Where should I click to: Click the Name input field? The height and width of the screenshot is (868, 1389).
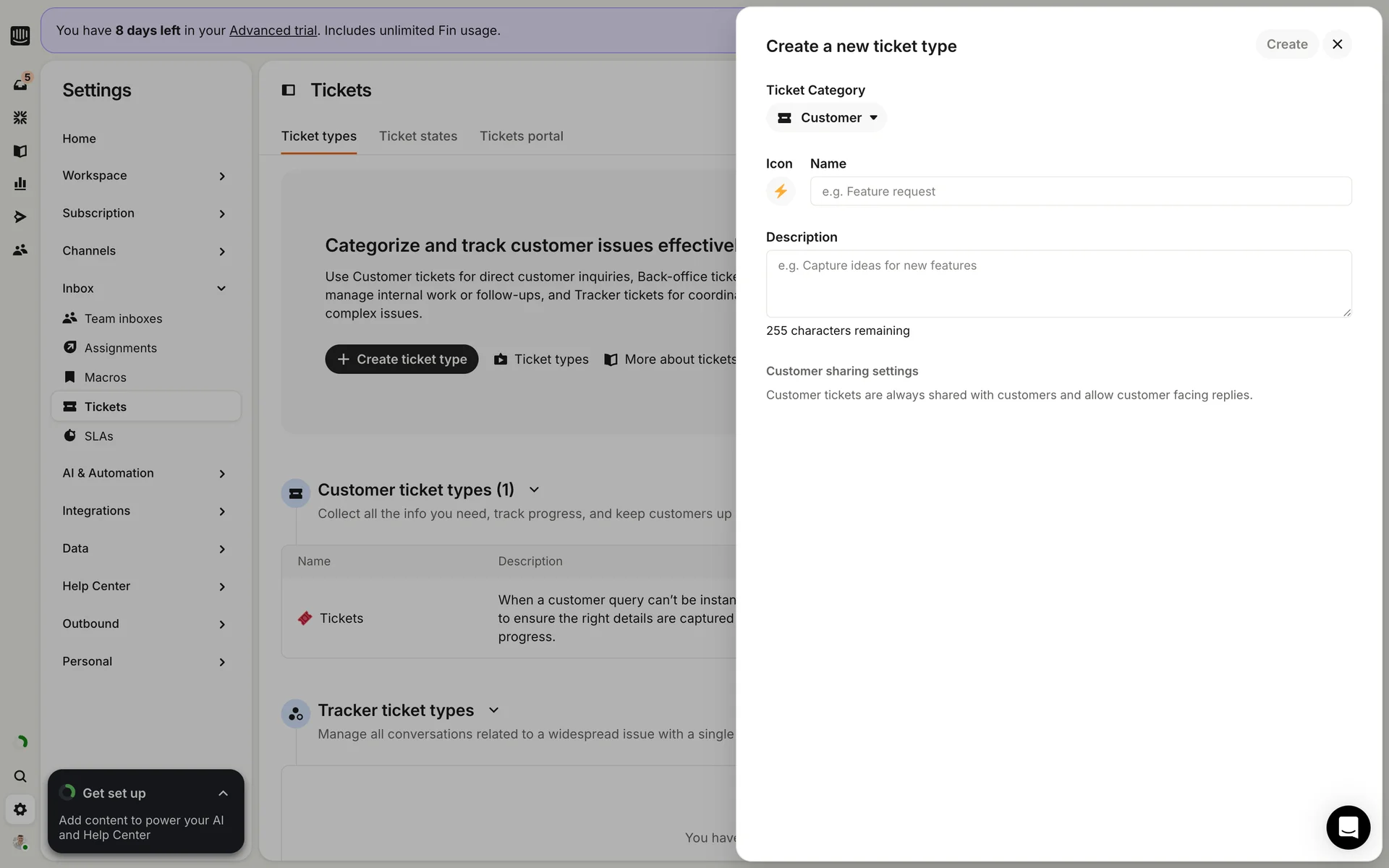pyautogui.click(x=1080, y=192)
